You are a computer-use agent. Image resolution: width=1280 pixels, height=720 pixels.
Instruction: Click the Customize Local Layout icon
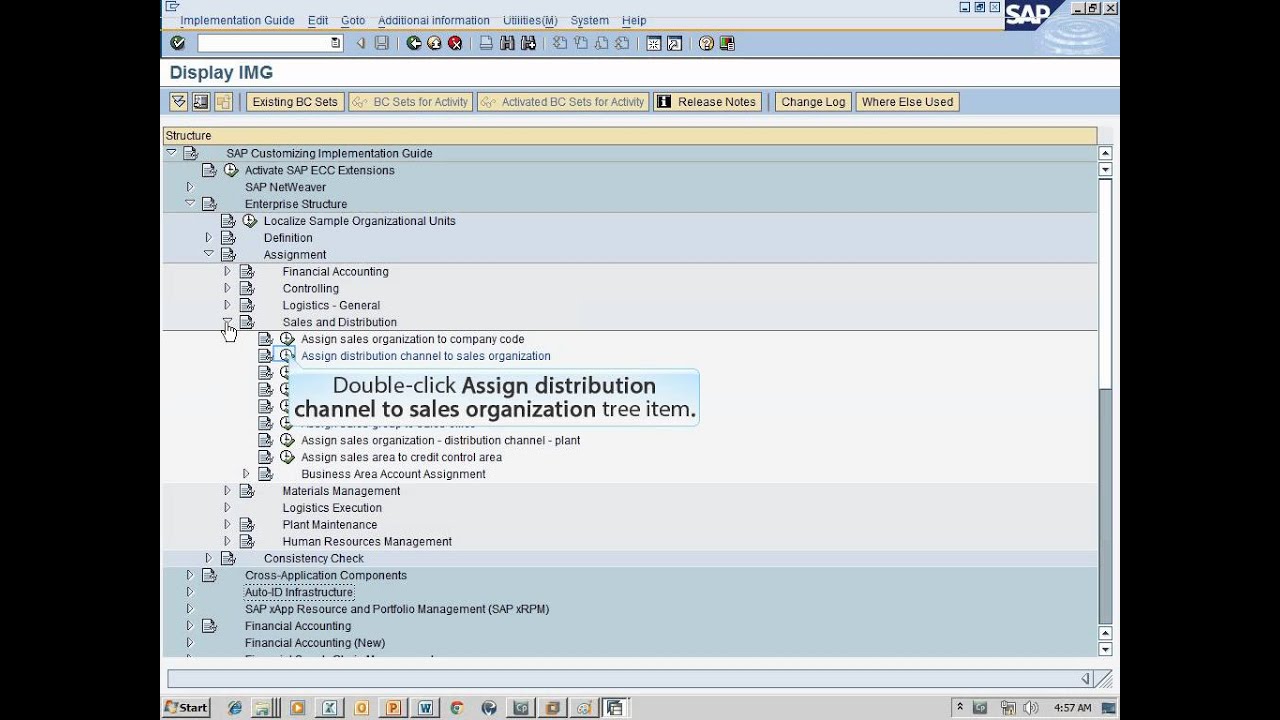point(727,43)
